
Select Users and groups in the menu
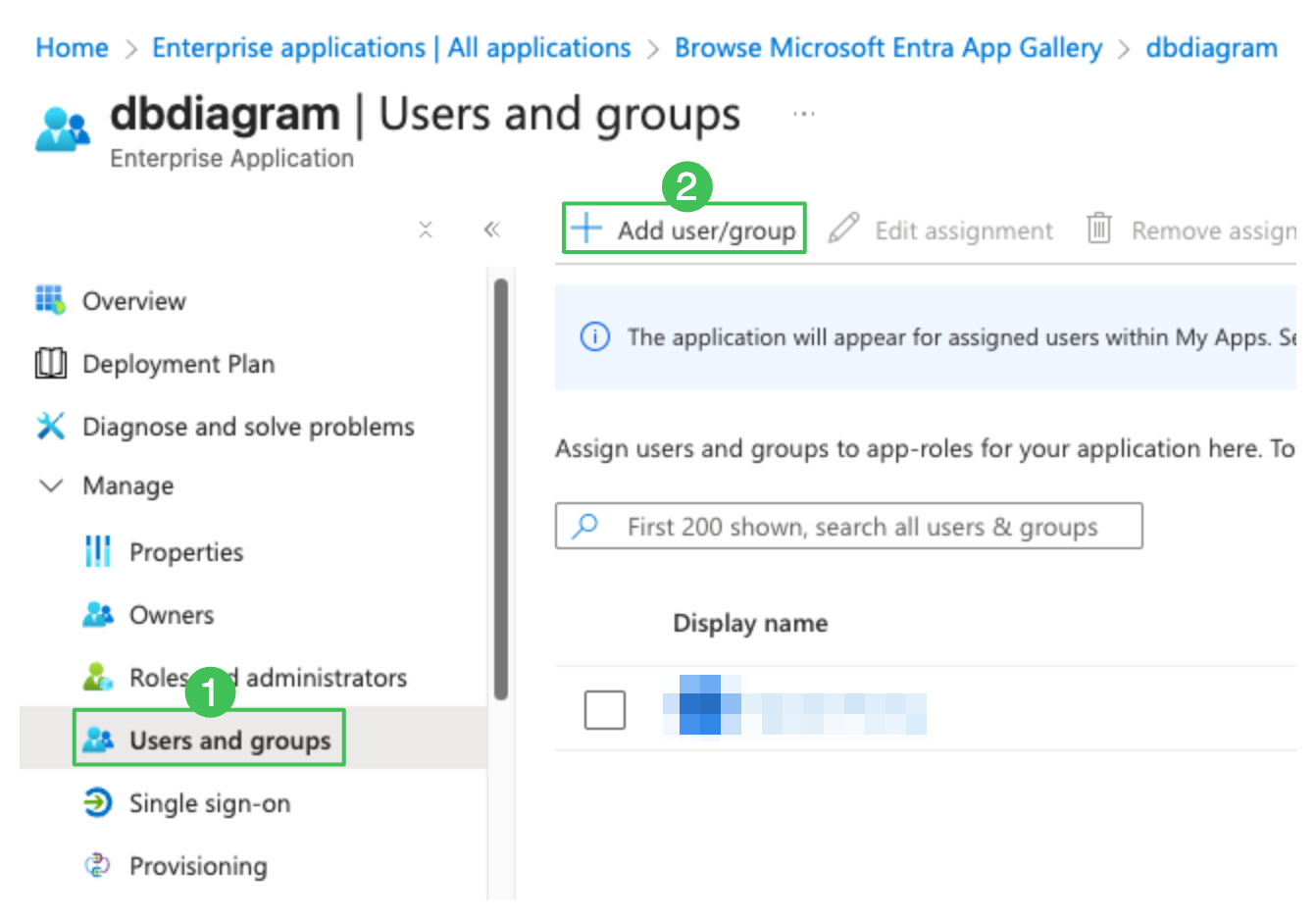click(x=209, y=740)
